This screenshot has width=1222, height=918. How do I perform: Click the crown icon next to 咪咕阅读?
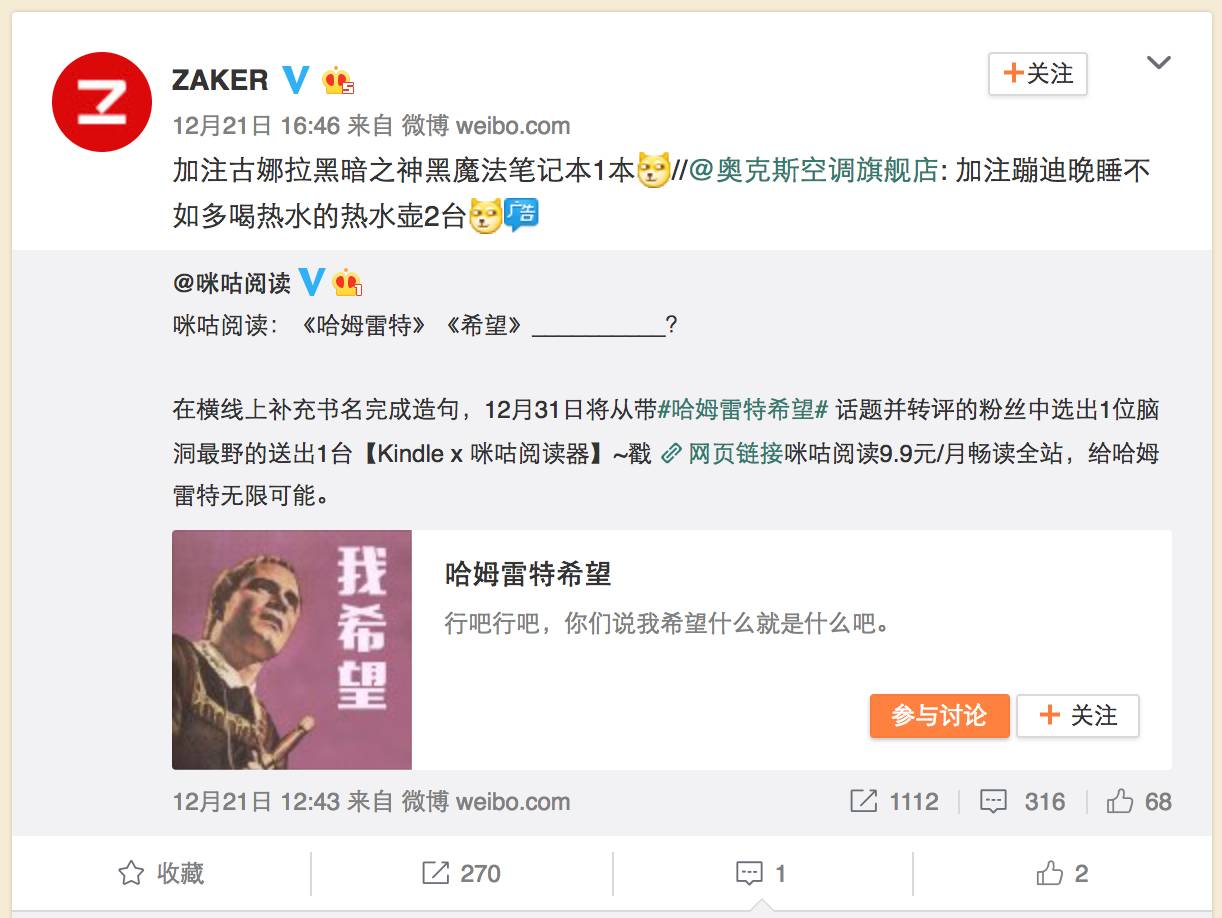347,282
